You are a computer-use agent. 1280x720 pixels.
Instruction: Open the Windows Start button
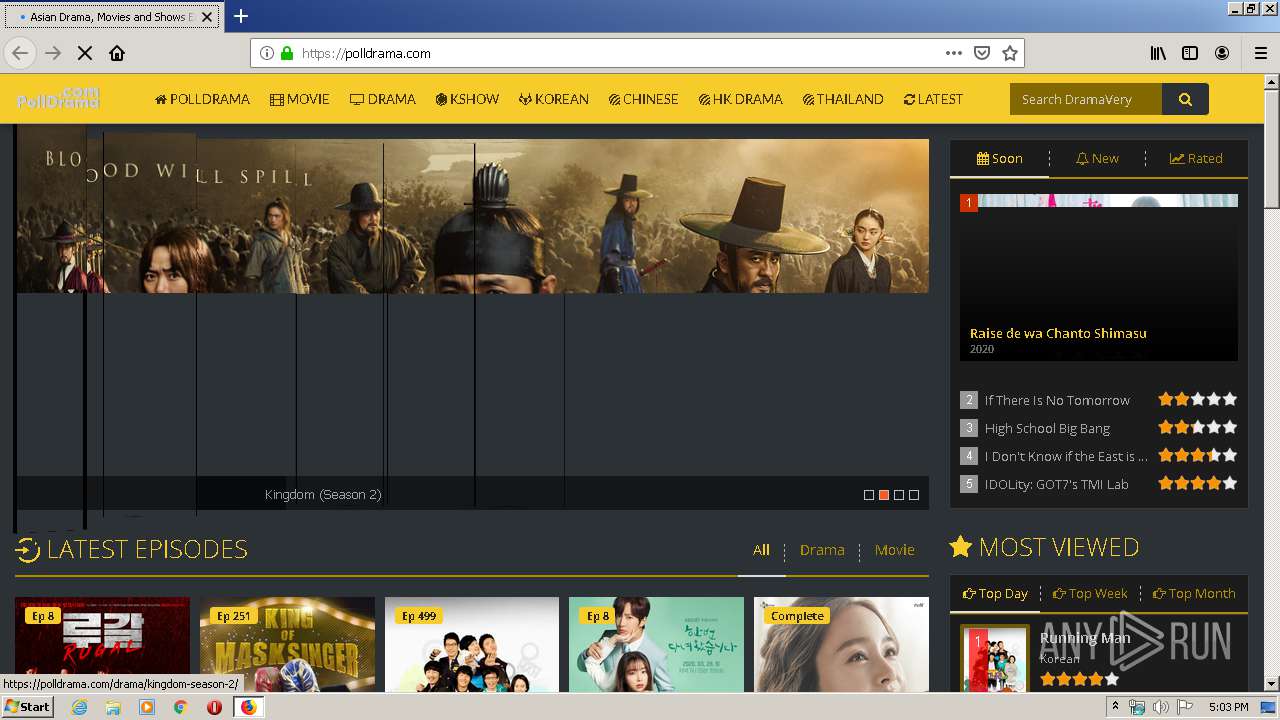point(28,706)
